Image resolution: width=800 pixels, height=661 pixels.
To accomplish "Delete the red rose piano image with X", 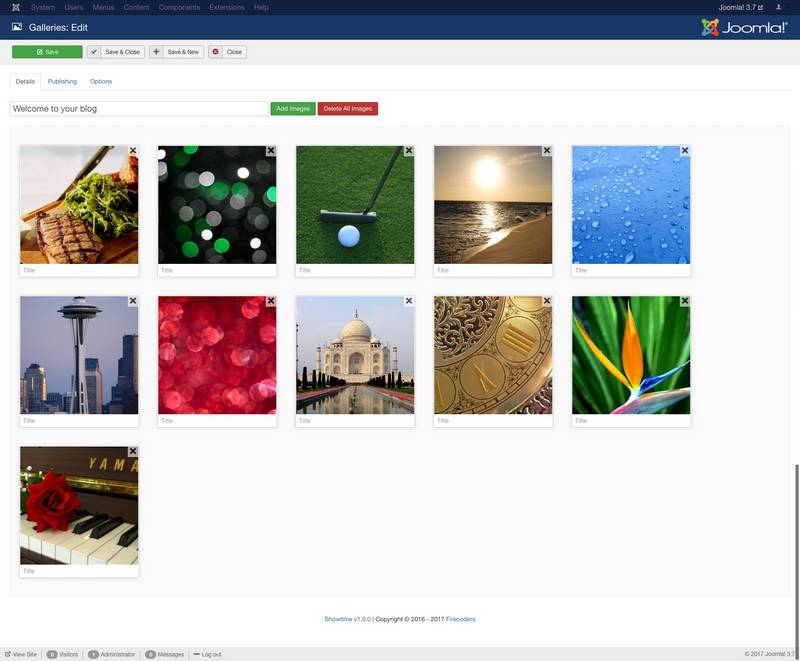I will click(x=133, y=452).
